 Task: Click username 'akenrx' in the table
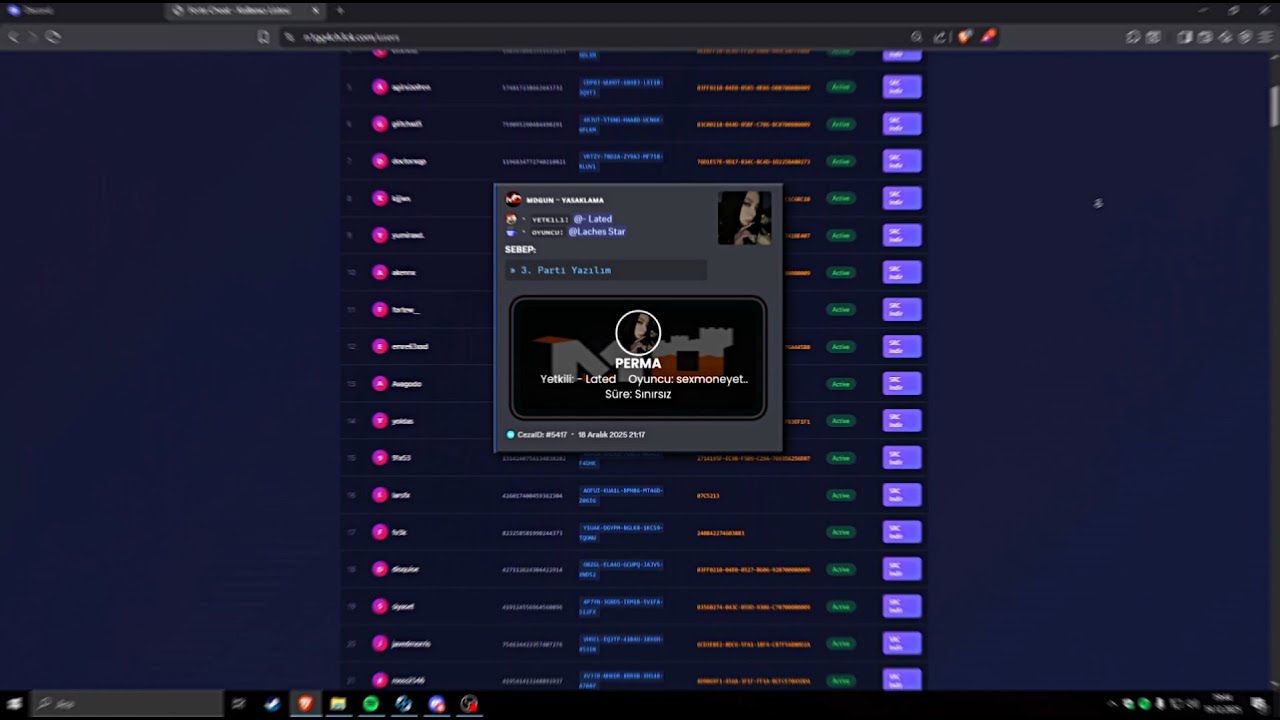coord(403,272)
